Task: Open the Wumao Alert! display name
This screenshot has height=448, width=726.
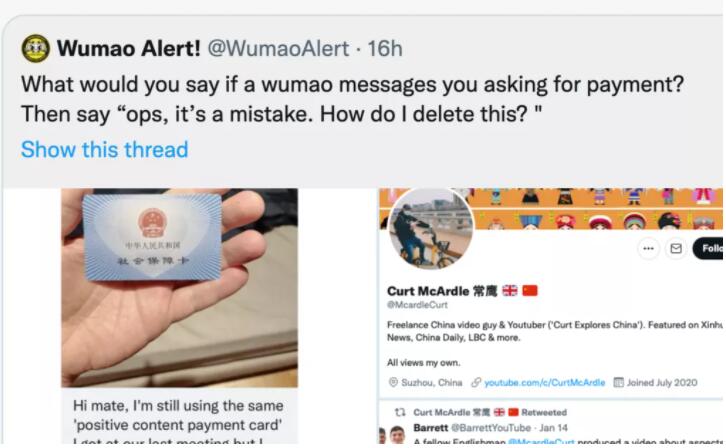Action: [129, 48]
